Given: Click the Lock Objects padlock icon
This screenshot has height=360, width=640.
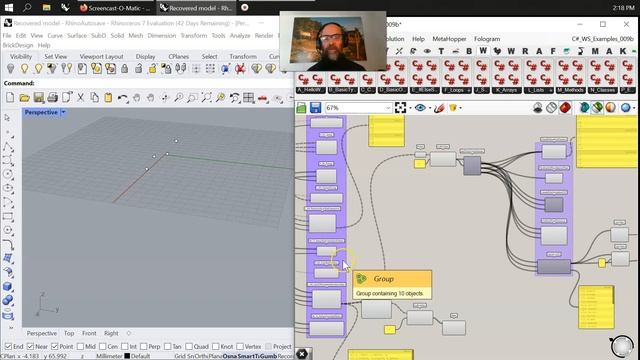Looking at the screenshot, I should [124, 69].
